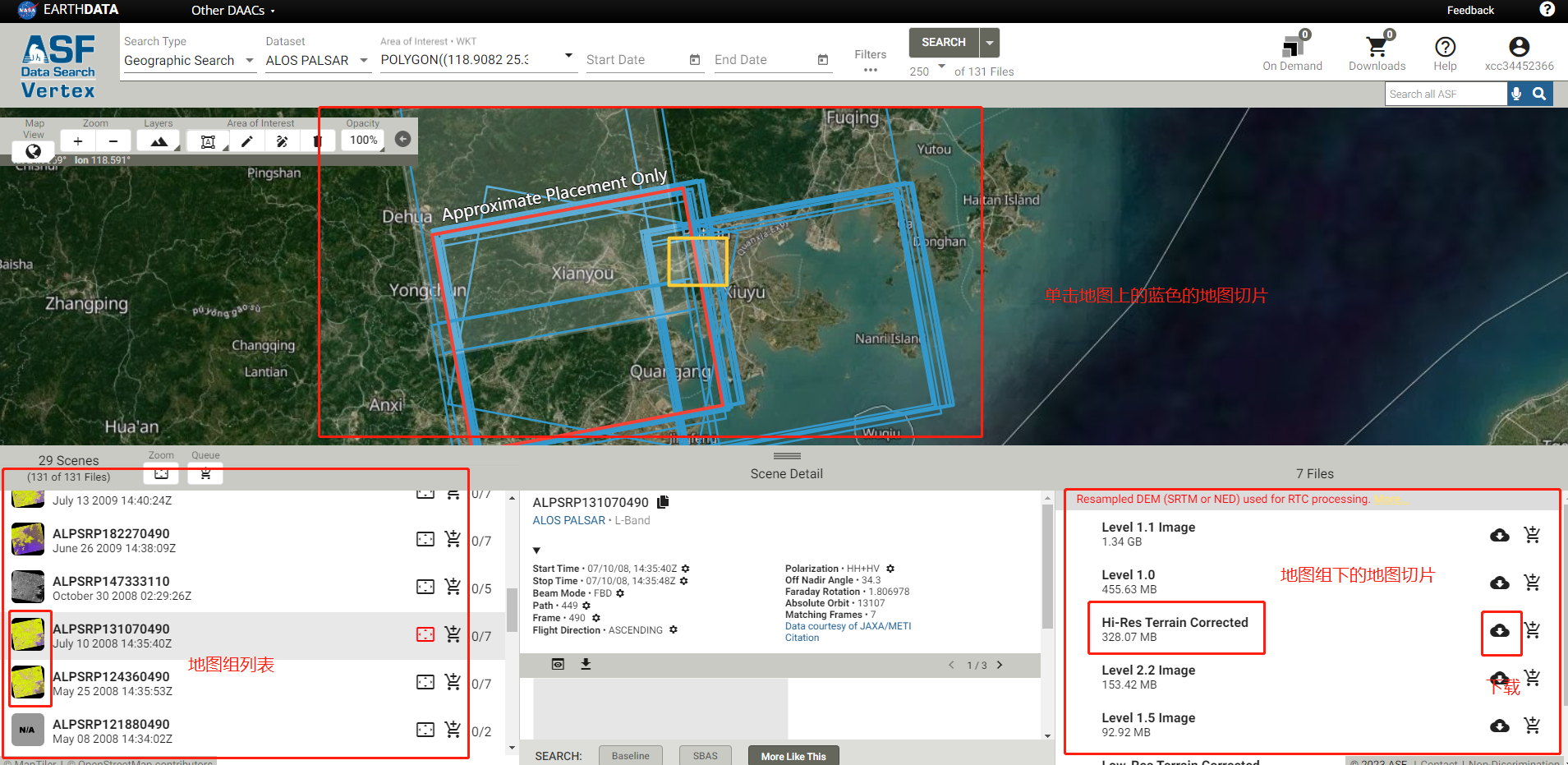Click the copy icon next to ALPSRP131070490
The width and height of the screenshot is (1568, 765).
click(664, 501)
